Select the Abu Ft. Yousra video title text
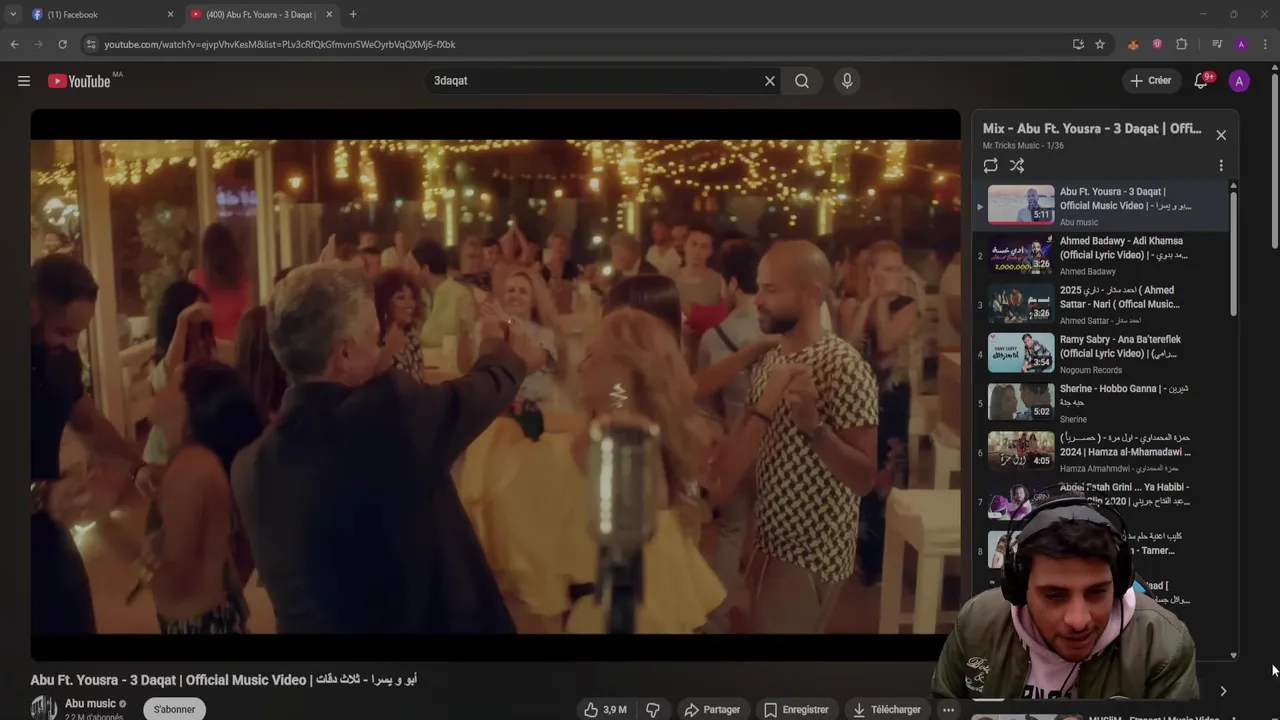Screen dimensions: 1280x720 224,680
